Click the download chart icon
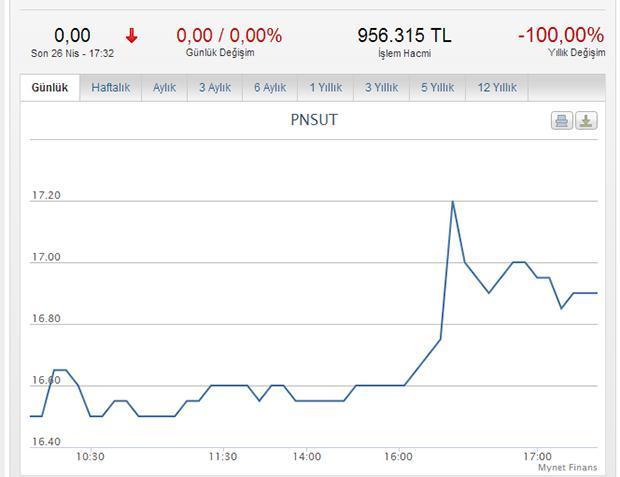This screenshot has height=477, width=620. tap(586, 121)
